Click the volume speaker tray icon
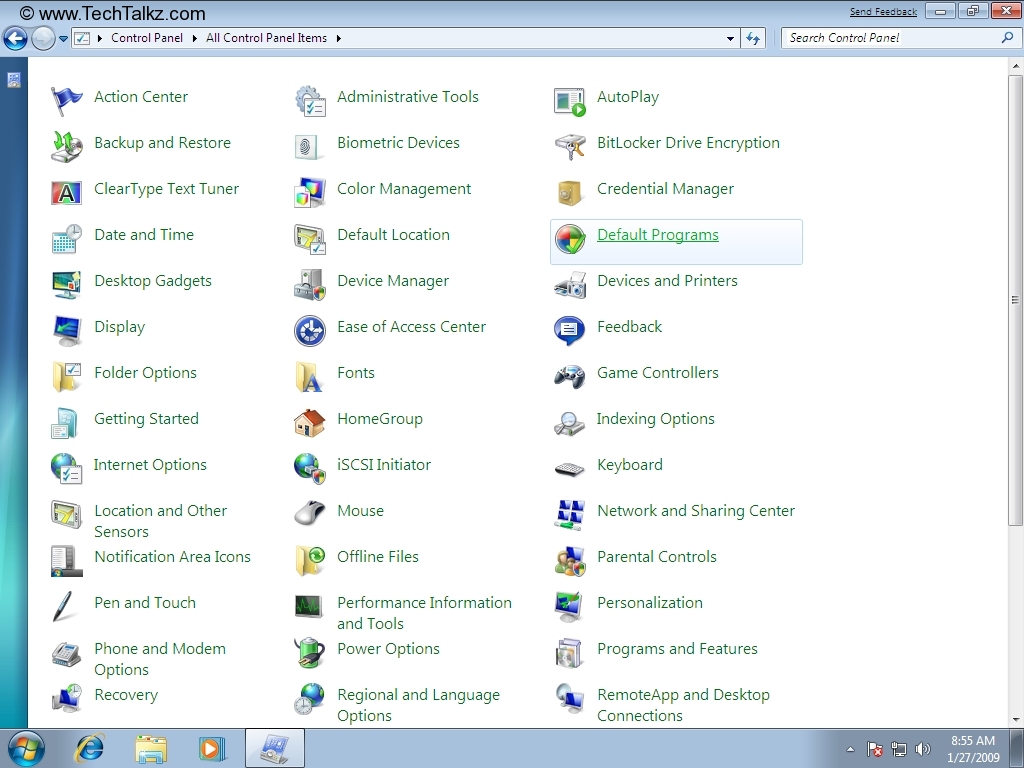Image resolution: width=1024 pixels, height=768 pixels. pos(922,749)
